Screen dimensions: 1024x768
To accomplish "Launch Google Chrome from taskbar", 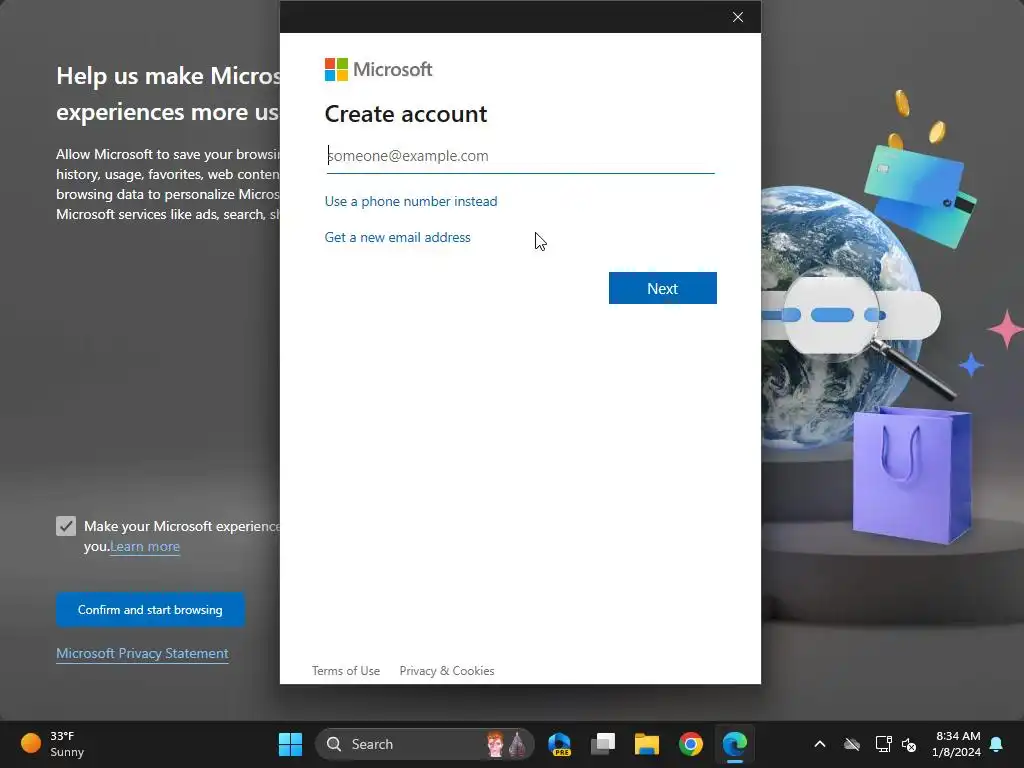I will click(690, 744).
